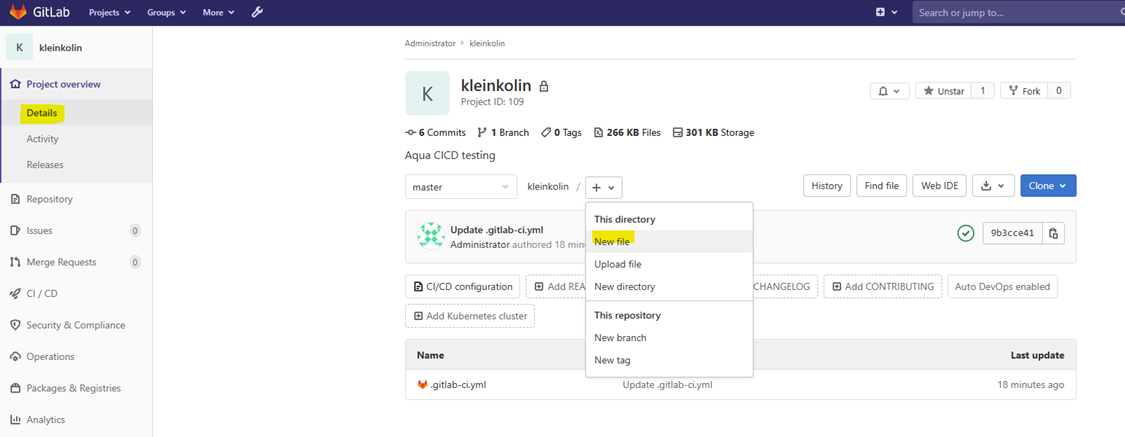Open the Update .gitlab-ci.yml commit title
Viewport: 1125px width, 437px height.
496,230
